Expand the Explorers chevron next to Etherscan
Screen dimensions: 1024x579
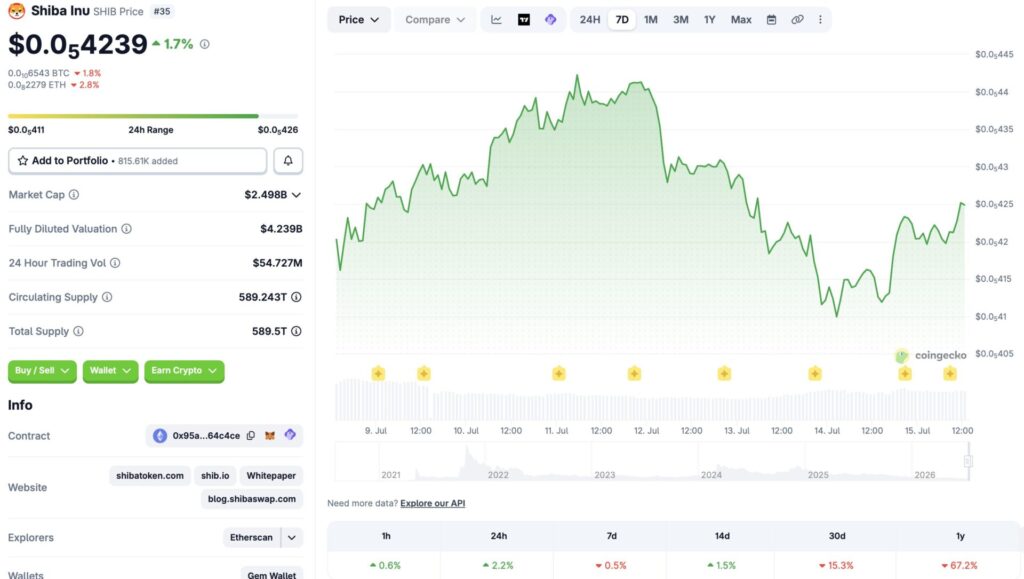coord(292,537)
